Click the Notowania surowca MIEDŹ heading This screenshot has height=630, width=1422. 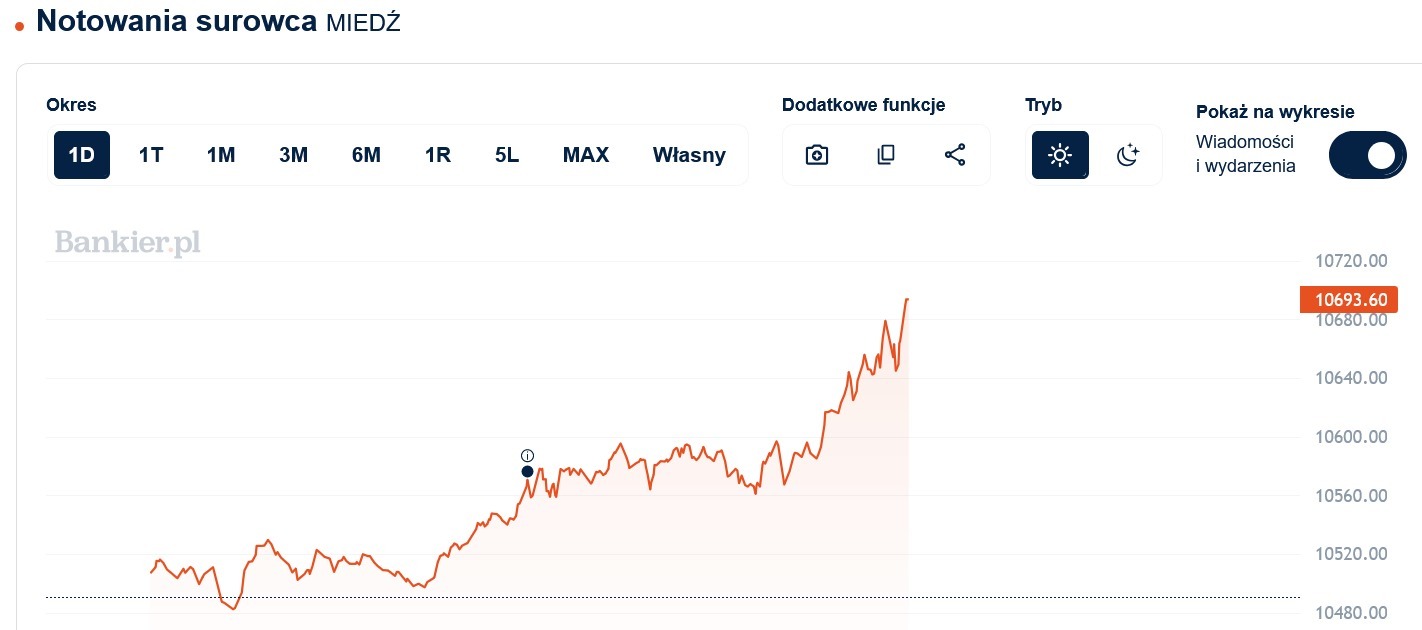218,21
